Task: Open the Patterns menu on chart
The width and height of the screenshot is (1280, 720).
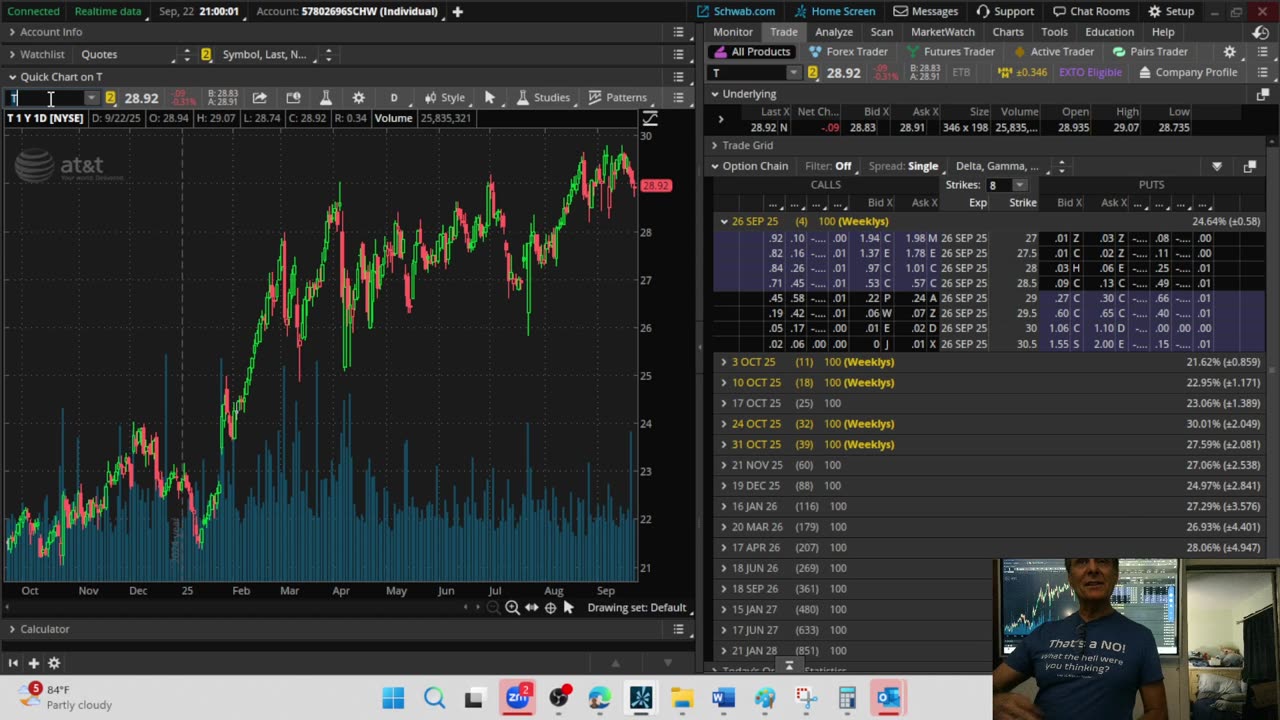Action: click(618, 97)
